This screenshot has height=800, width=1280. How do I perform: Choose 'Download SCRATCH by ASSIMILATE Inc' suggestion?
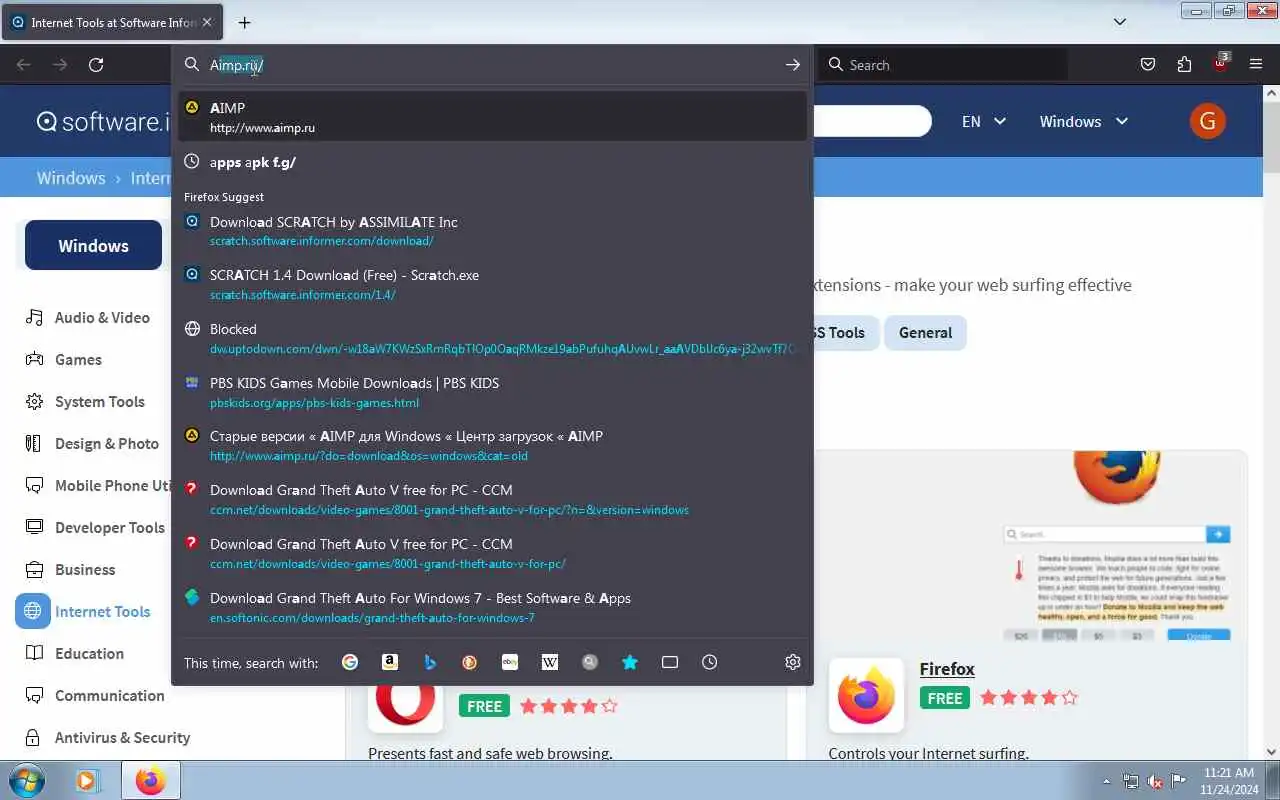(492, 231)
